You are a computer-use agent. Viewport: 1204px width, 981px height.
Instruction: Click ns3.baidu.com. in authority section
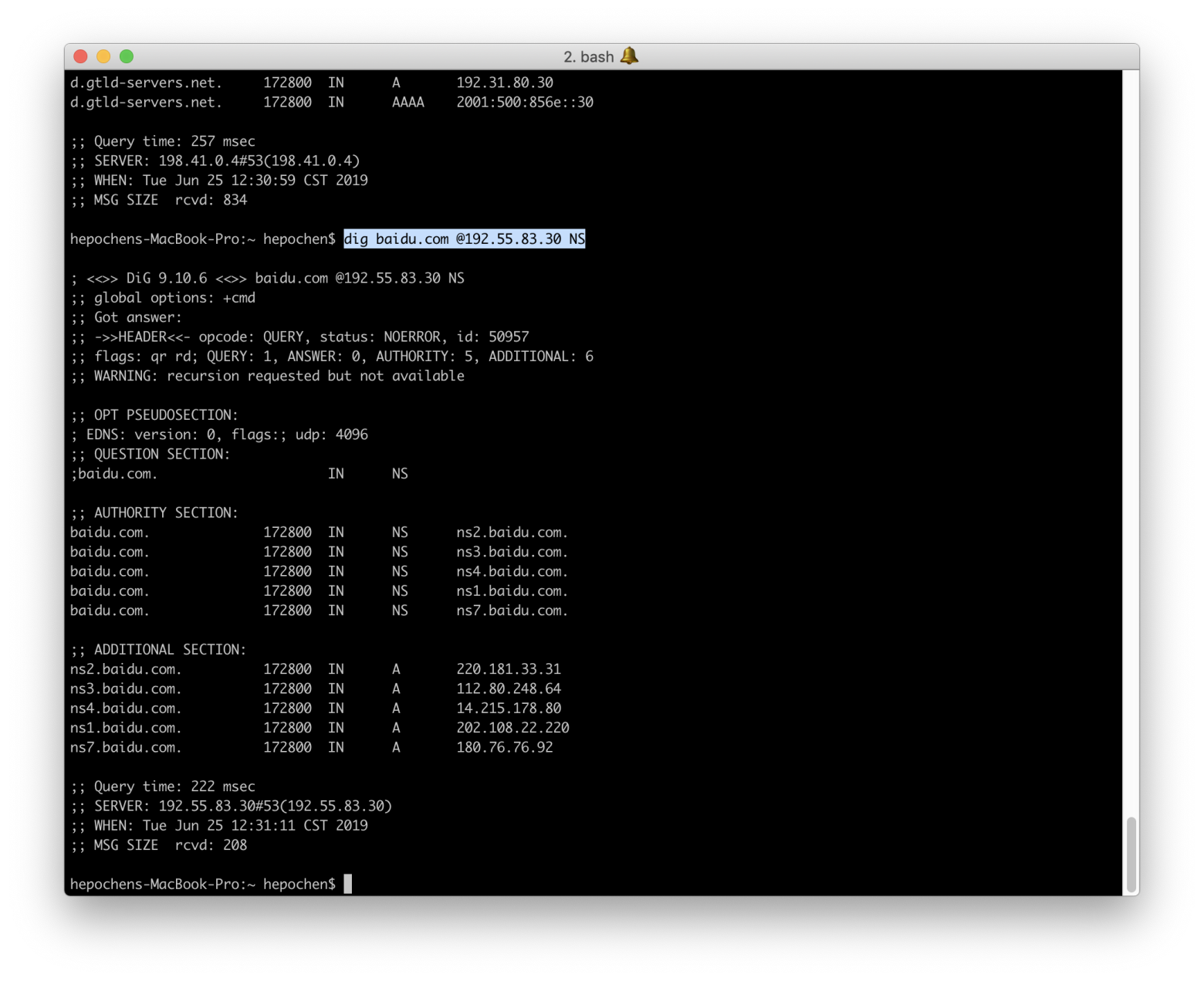(512, 552)
